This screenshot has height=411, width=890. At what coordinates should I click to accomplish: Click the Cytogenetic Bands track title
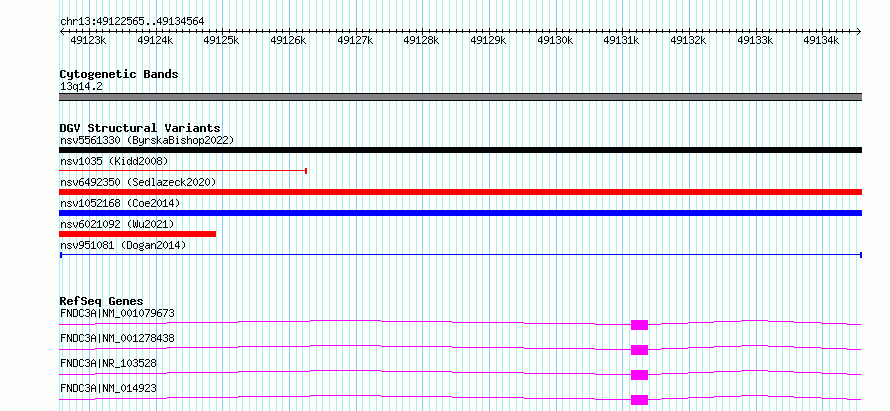coord(119,74)
